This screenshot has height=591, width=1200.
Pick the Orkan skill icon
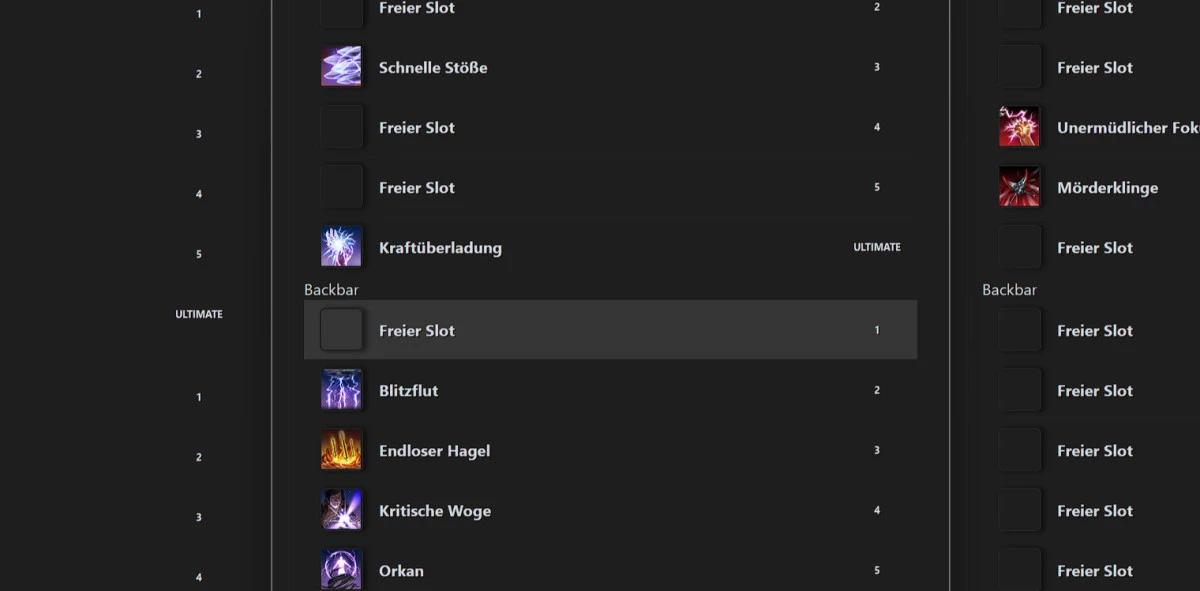click(341, 570)
